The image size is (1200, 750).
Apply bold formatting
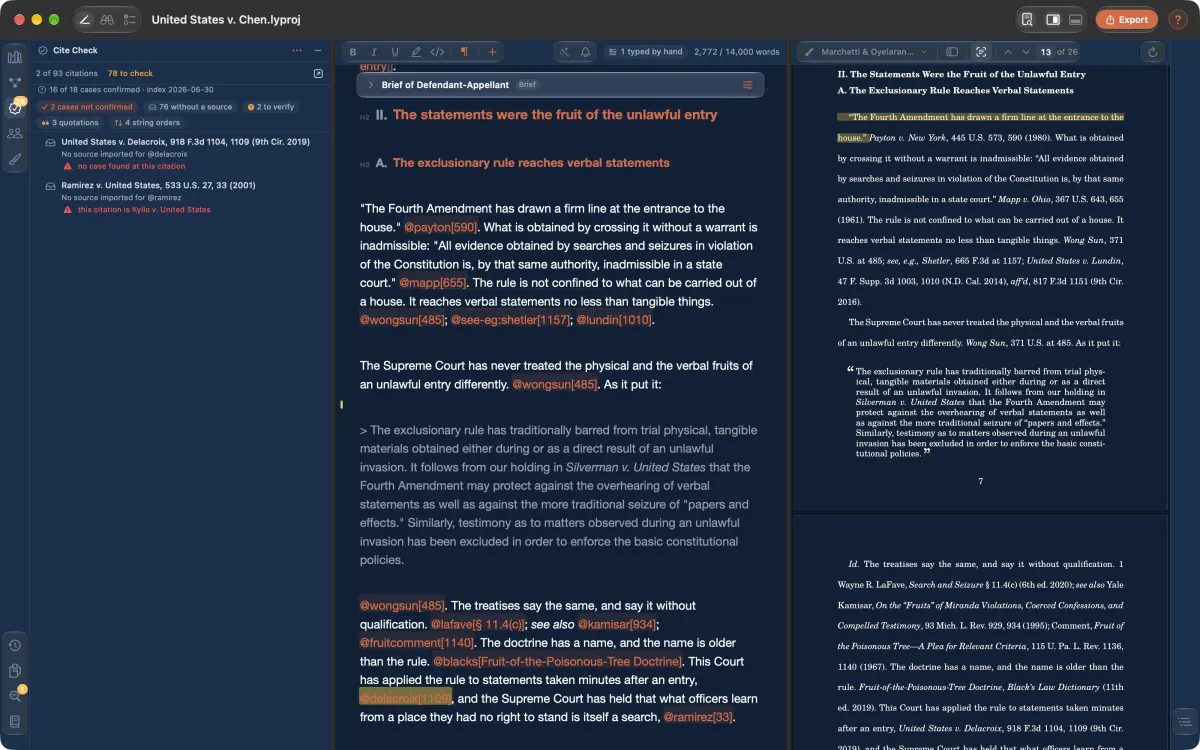353,51
